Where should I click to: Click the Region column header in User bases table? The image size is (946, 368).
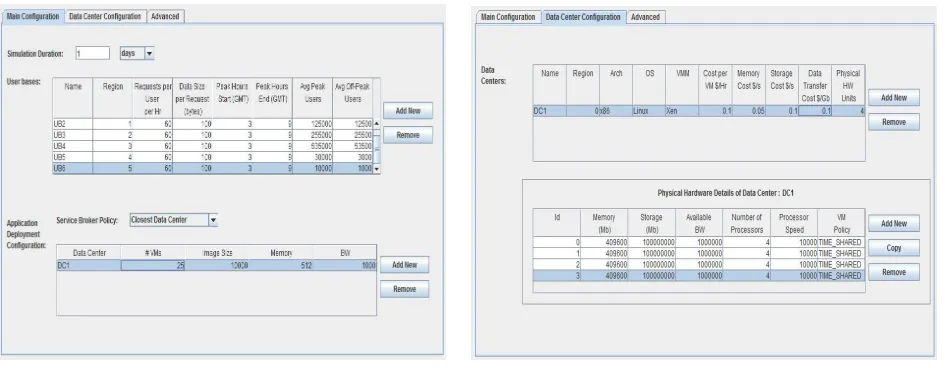coord(113,98)
